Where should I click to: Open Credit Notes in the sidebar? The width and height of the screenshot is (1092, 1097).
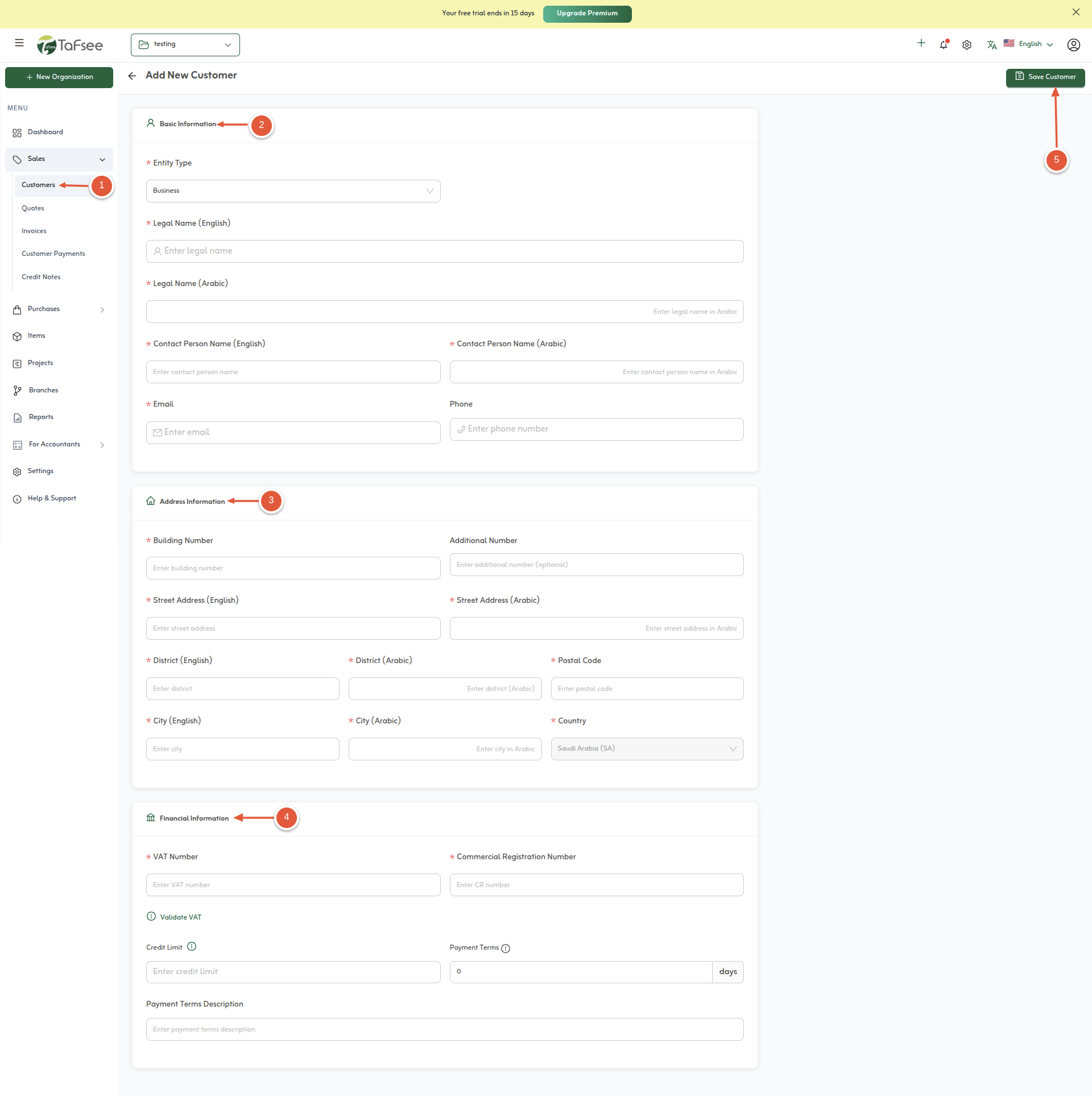tap(41, 277)
